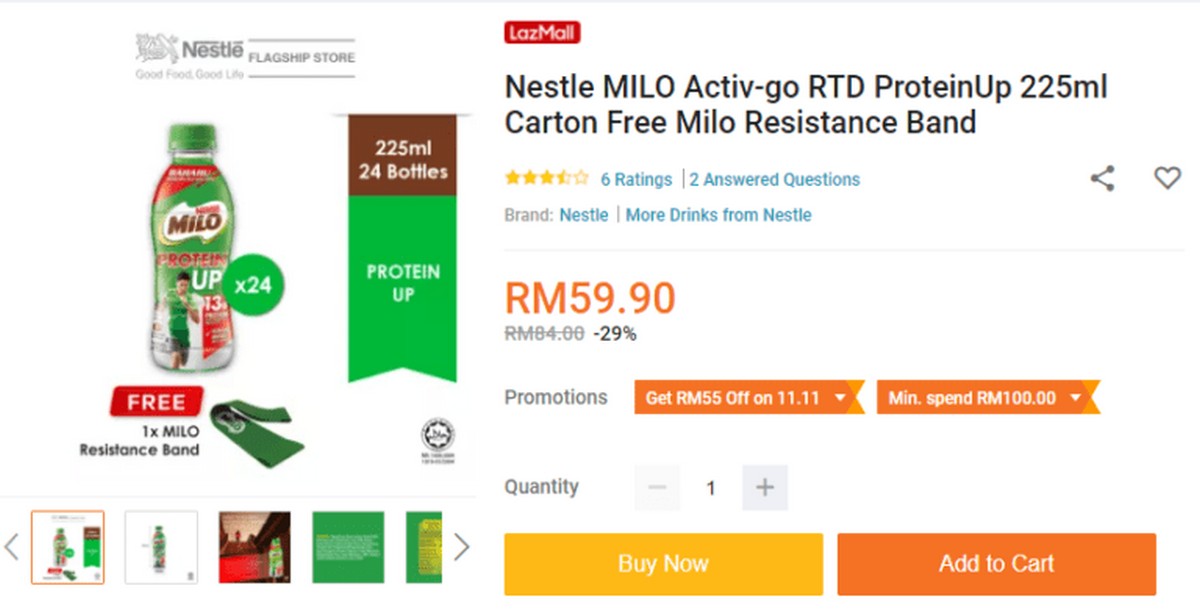Screen dimensions: 1200x611
Task: Open 2 Answered Questions link
Action: [x=774, y=180]
